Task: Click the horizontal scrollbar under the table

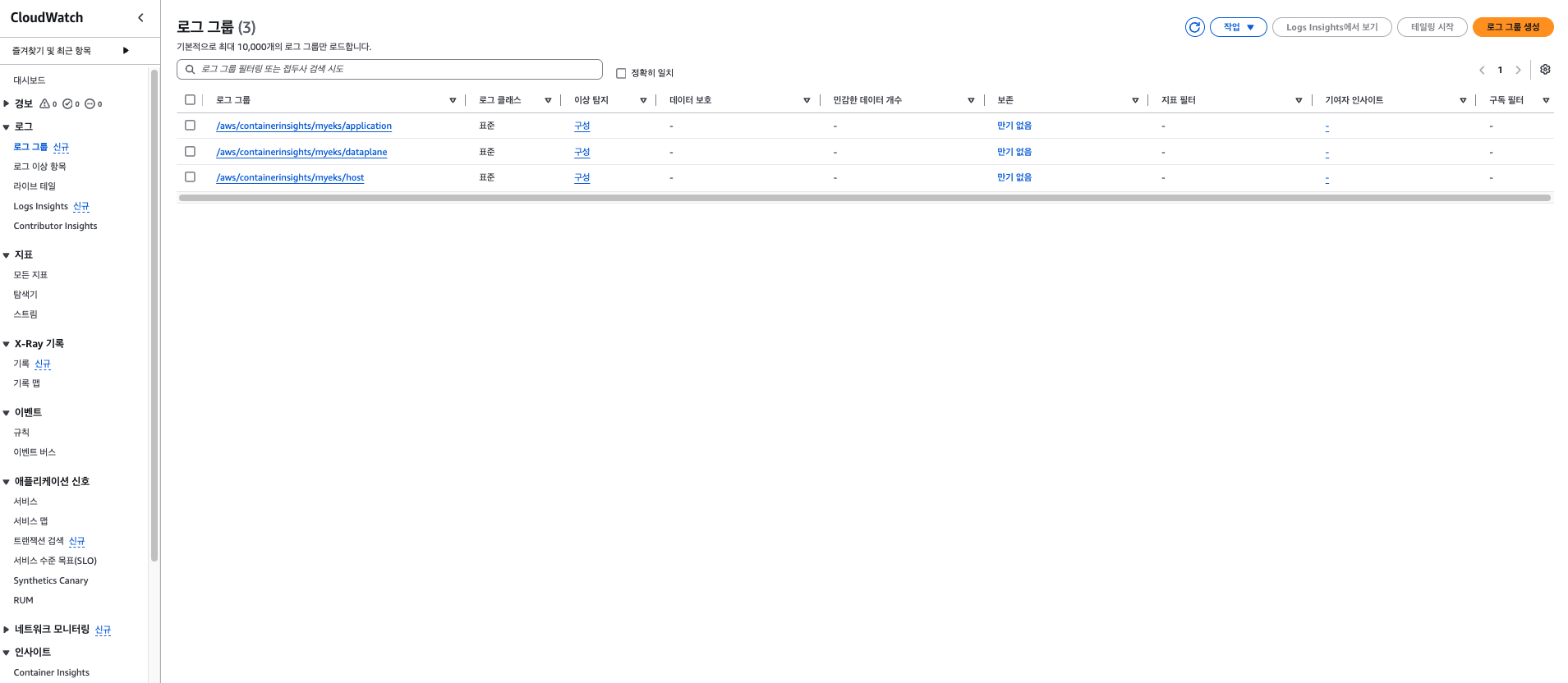Action: tap(864, 198)
